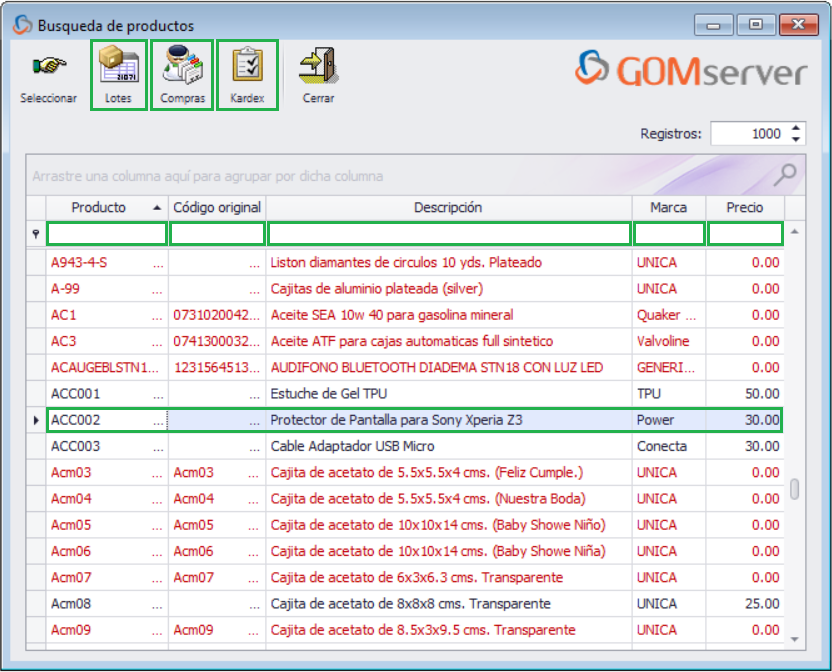The width and height of the screenshot is (832, 672).
Task: Click the Cerrar exit door icon
Action: tap(317, 66)
